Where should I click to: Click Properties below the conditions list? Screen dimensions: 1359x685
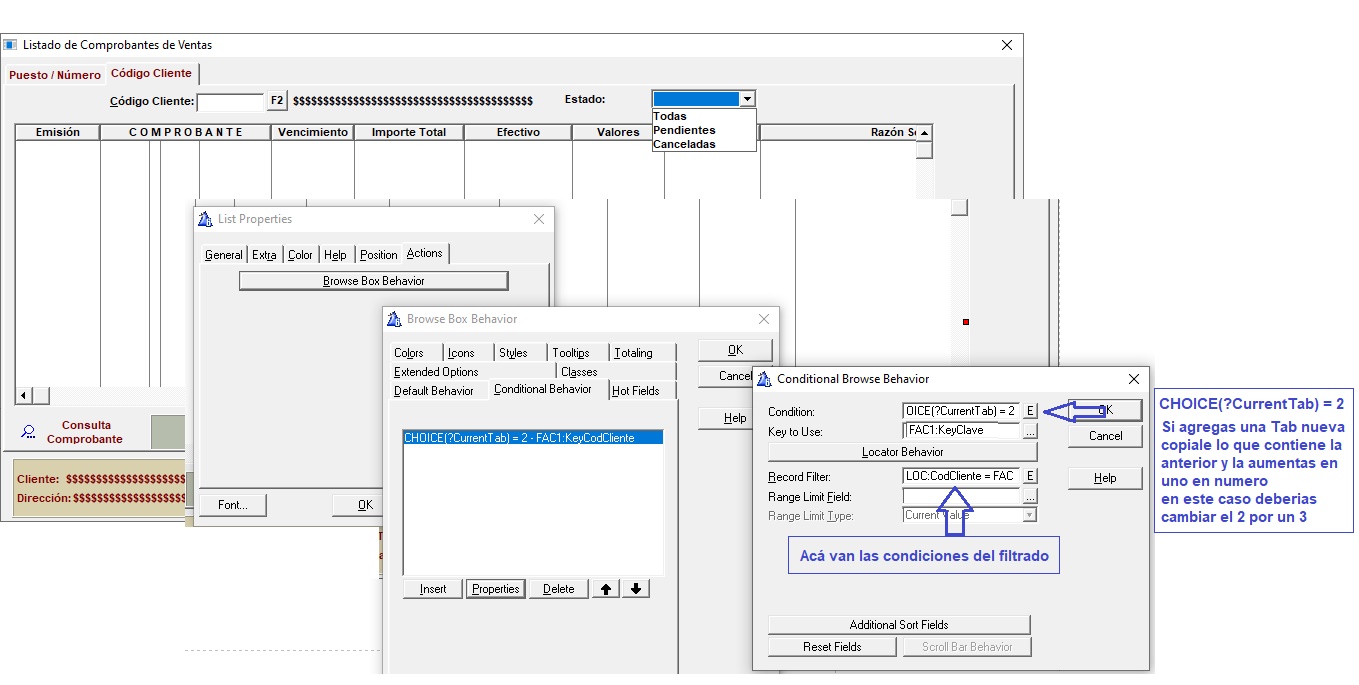click(x=496, y=589)
